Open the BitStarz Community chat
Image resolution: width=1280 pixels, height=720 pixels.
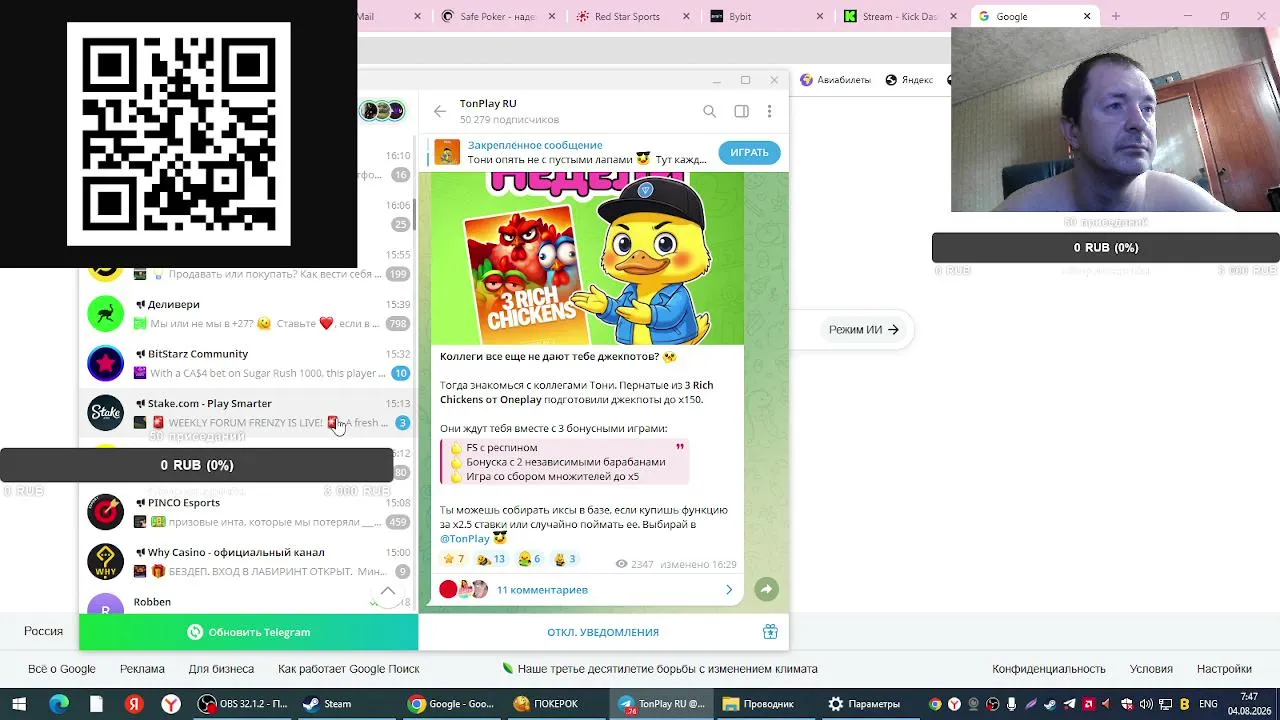pos(249,363)
